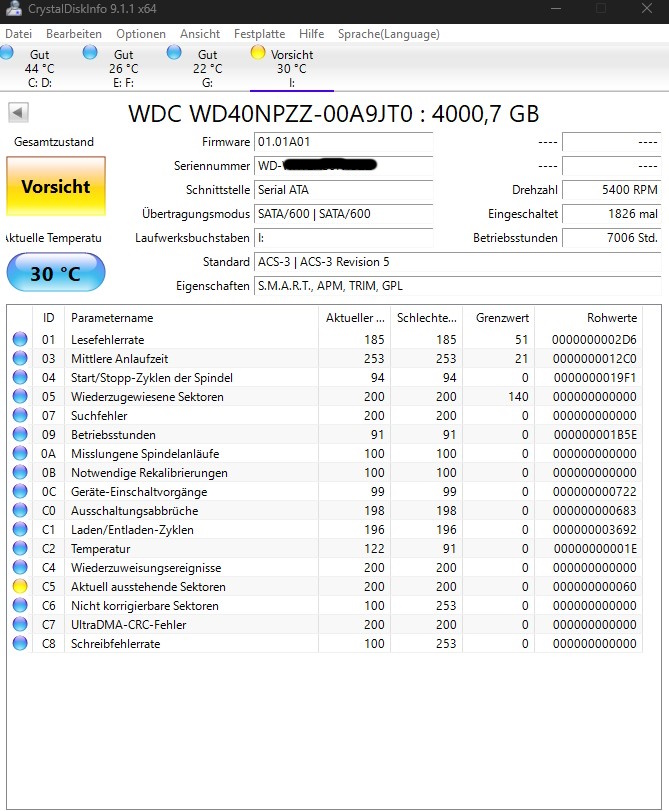This screenshot has height=811, width=669.
Task: Click the status orb for Mittlere Anlaufzeit
Action: click(x=20, y=358)
